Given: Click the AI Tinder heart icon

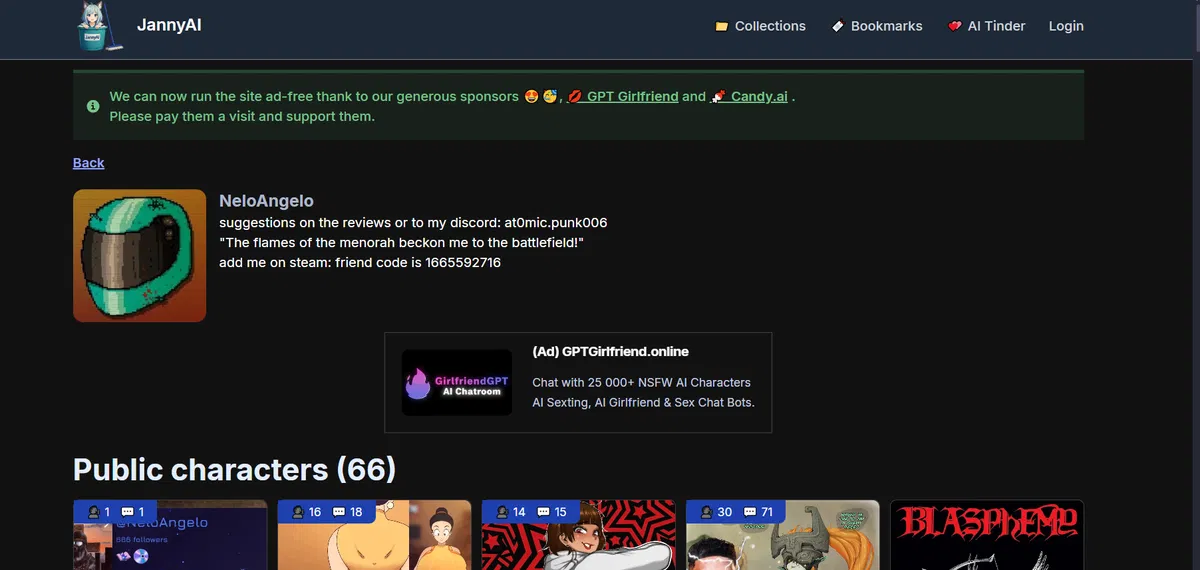Looking at the screenshot, I should 955,27.
